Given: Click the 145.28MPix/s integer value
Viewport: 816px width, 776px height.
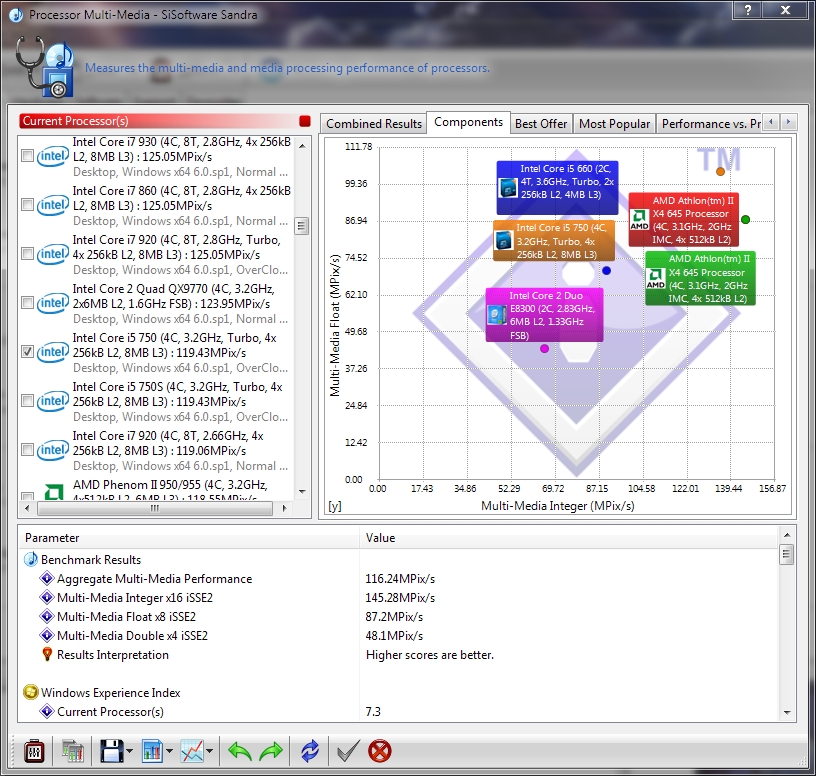Looking at the screenshot, I should click(x=400, y=597).
